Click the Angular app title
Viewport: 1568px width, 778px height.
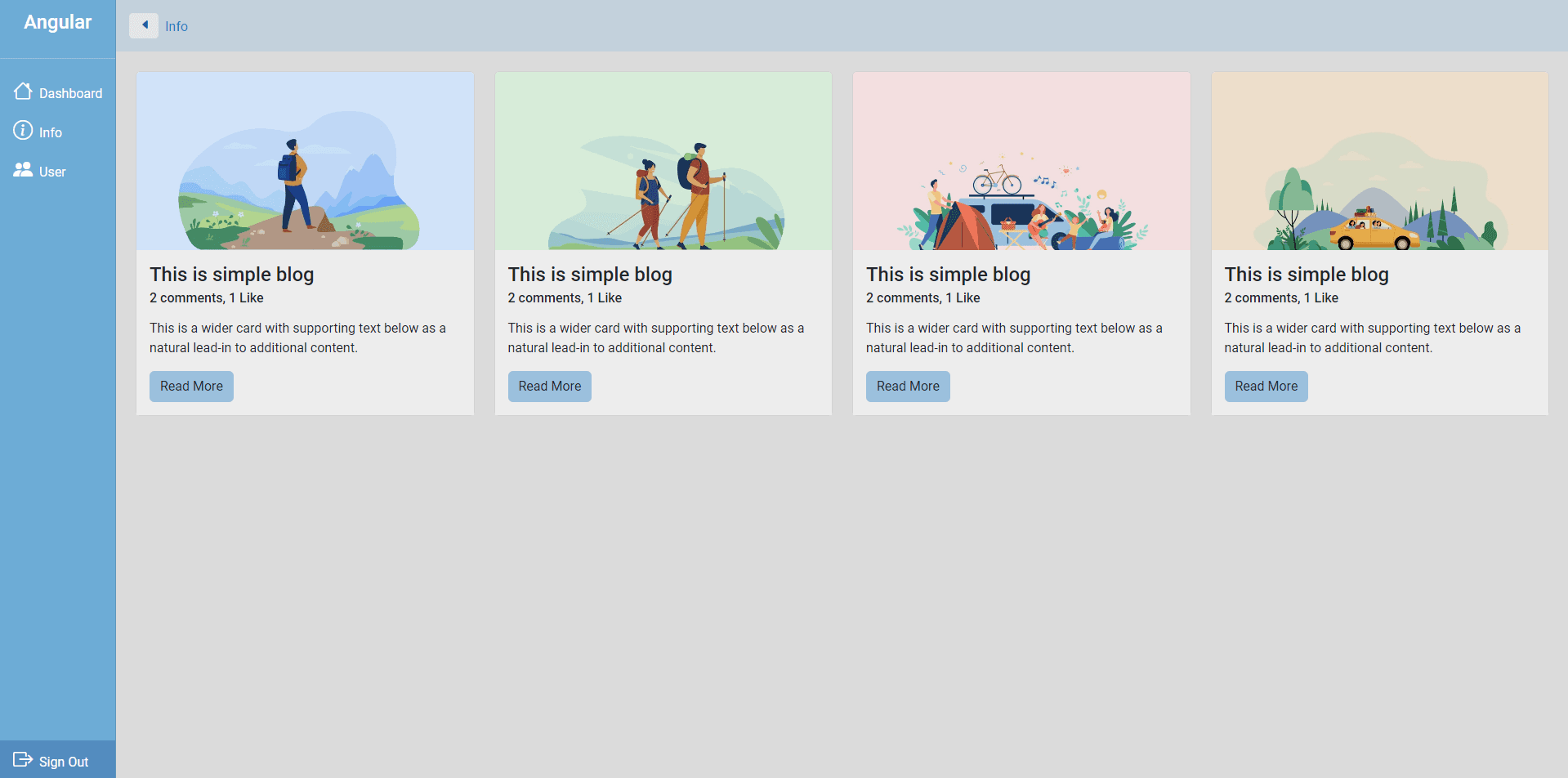[x=57, y=22]
